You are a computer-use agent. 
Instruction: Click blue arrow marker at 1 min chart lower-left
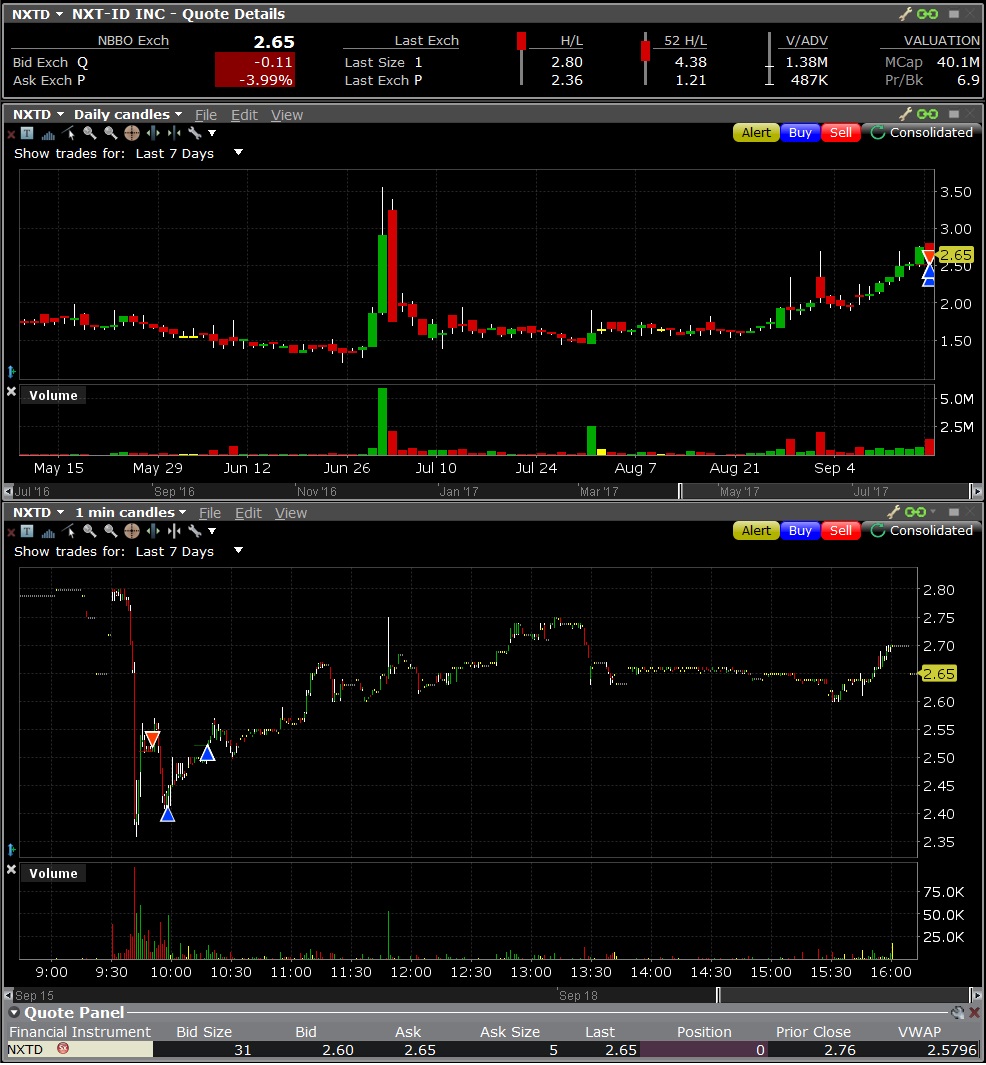click(12, 850)
